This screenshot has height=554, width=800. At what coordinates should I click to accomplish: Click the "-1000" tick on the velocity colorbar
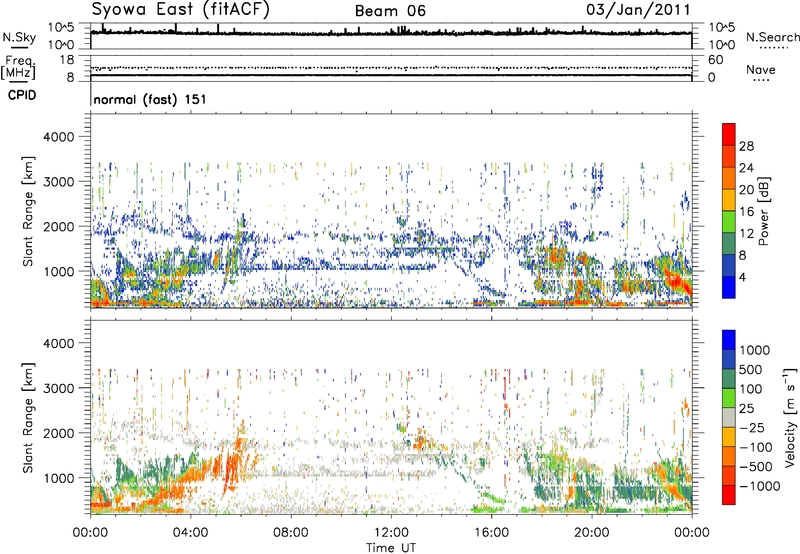click(759, 486)
